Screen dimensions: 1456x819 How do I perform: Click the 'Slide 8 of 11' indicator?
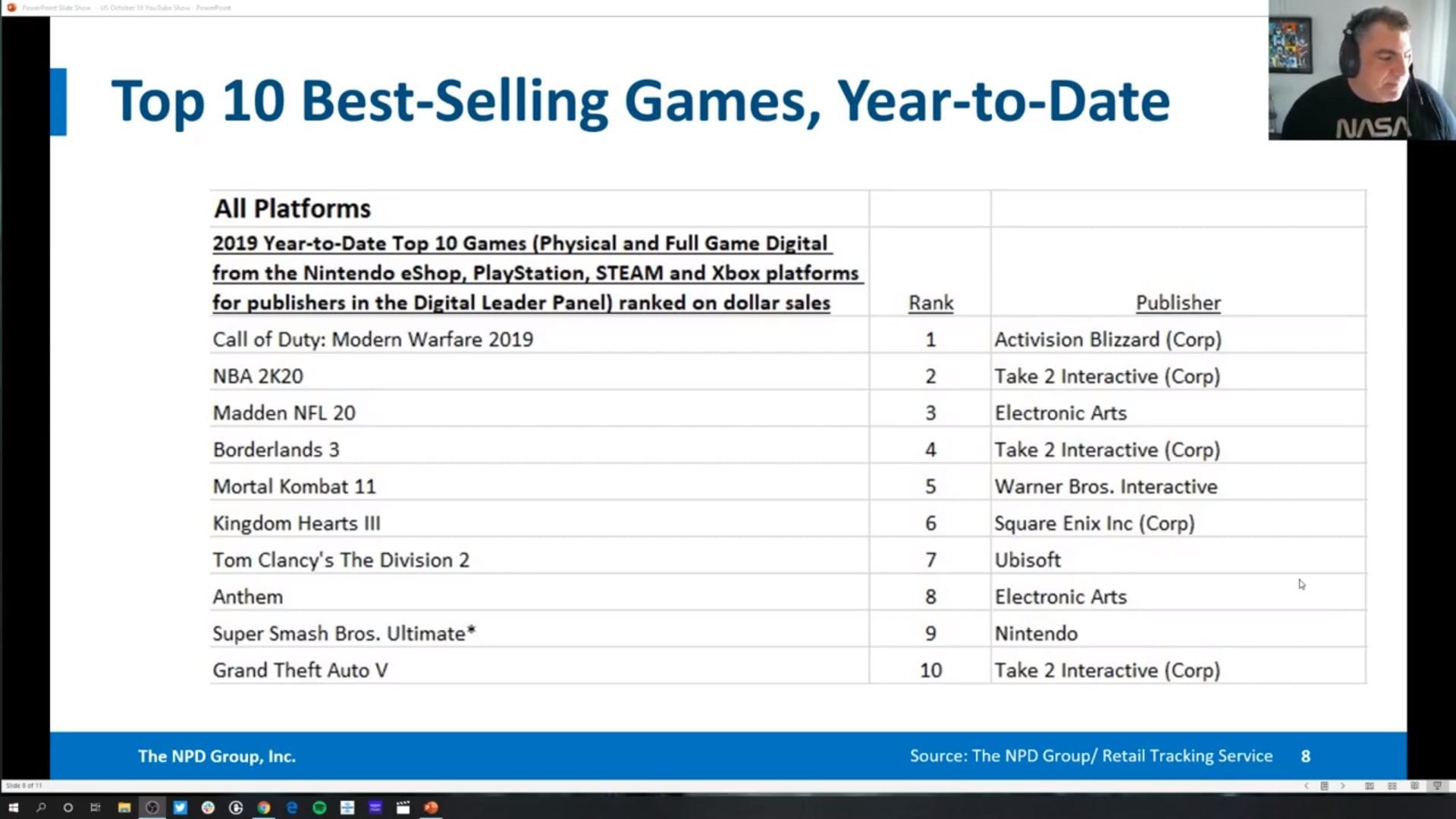pos(24,786)
